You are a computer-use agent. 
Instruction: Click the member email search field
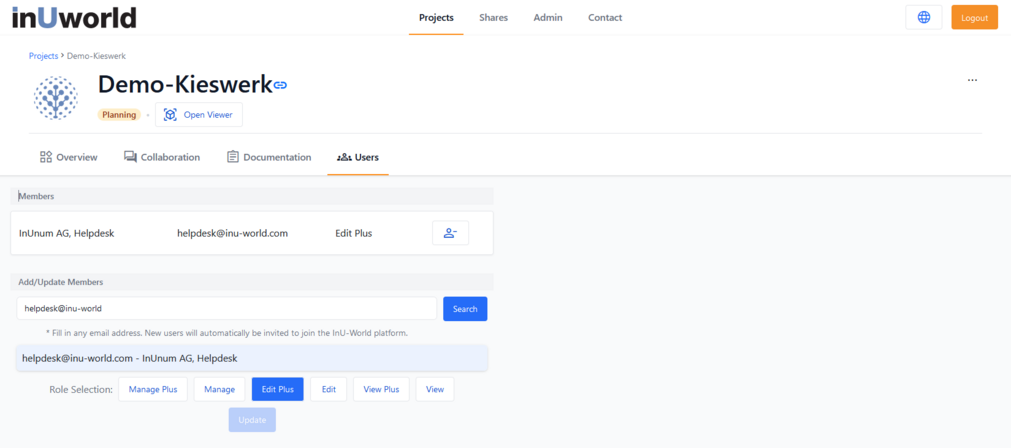[227, 309]
